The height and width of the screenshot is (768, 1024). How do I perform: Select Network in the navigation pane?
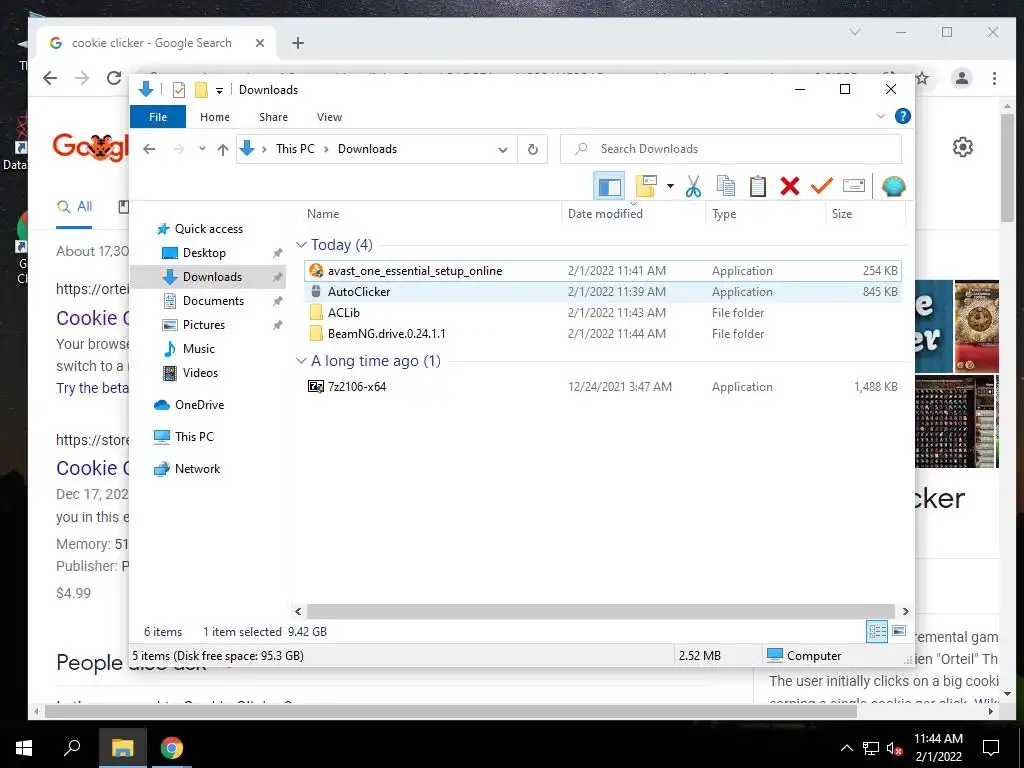(197, 469)
